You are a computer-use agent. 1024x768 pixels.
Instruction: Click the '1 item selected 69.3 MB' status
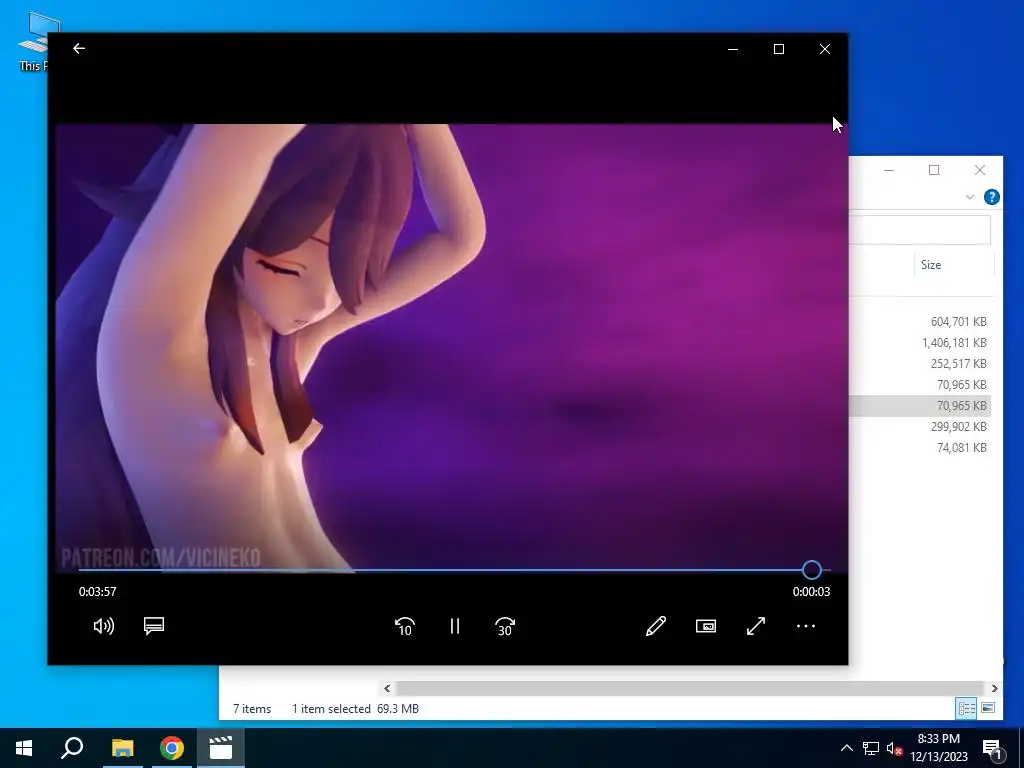(x=355, y=709)
